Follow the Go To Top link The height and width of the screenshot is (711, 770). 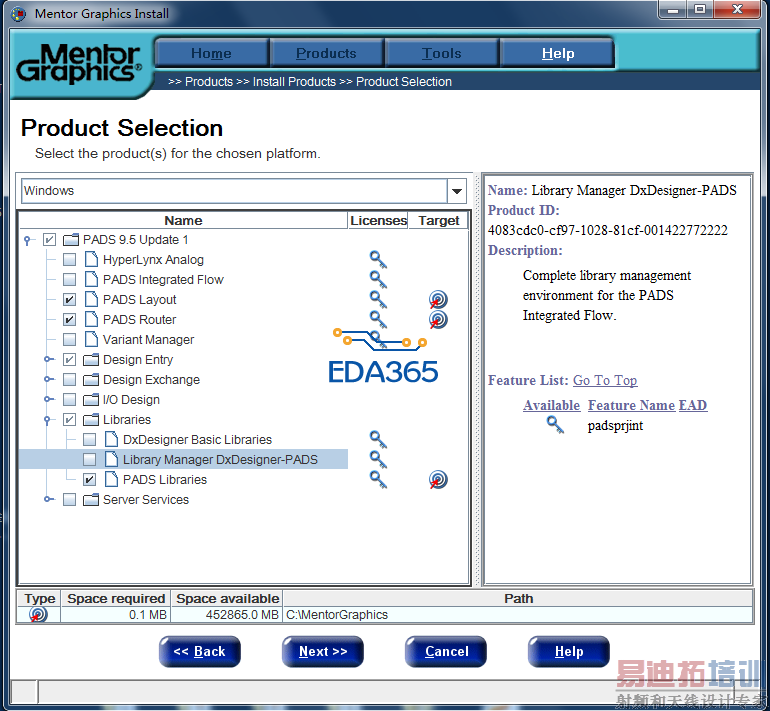pos(605,381)
